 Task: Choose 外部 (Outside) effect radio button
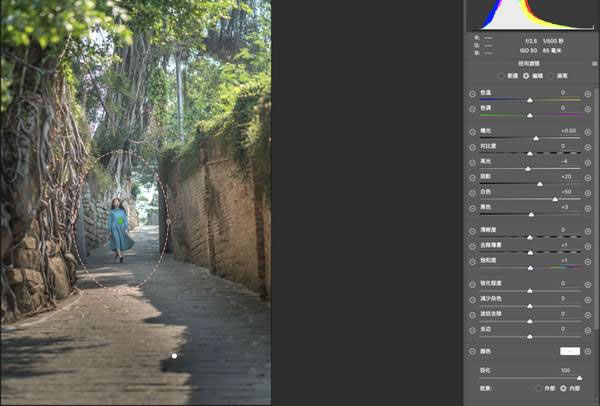(539, 388)
